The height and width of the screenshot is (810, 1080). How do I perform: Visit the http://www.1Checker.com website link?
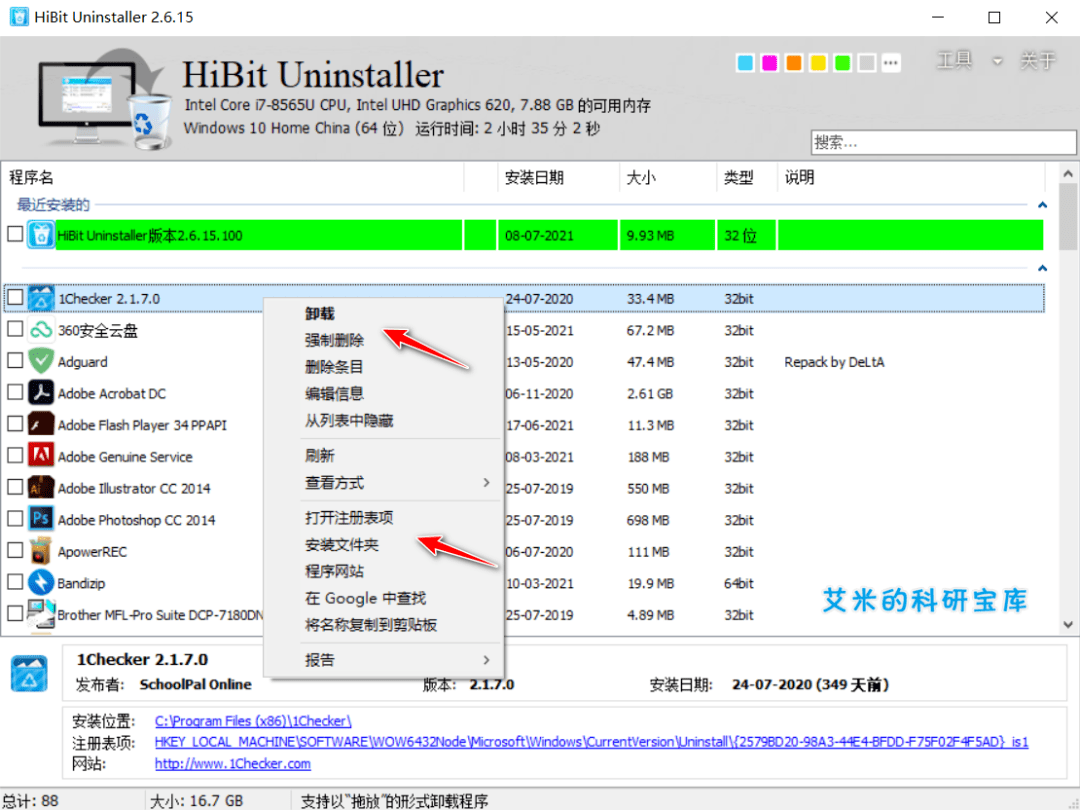coord(232,764)
